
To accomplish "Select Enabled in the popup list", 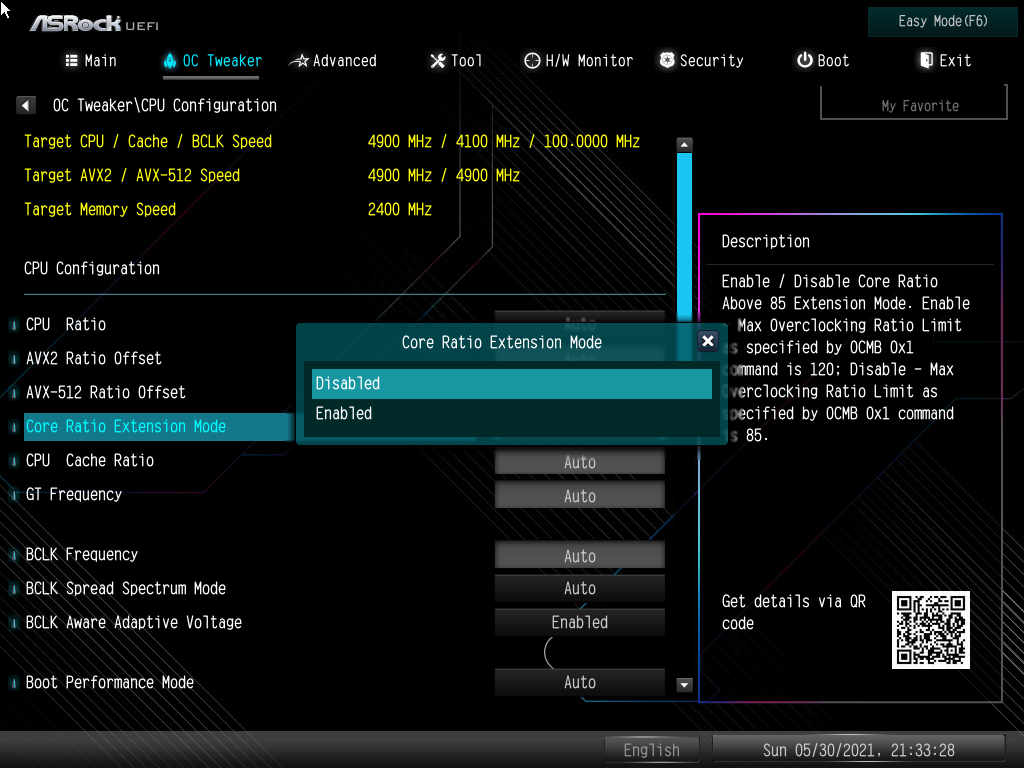I will point(512,413).
